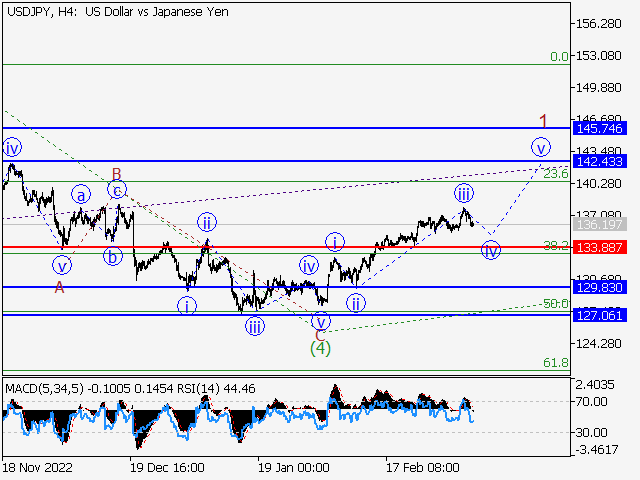The height and width of the screenshot is (480, 640).
Task: Click the MACD(5,34,5) RSI(14) indicator caption
Action: click(130, 388)
